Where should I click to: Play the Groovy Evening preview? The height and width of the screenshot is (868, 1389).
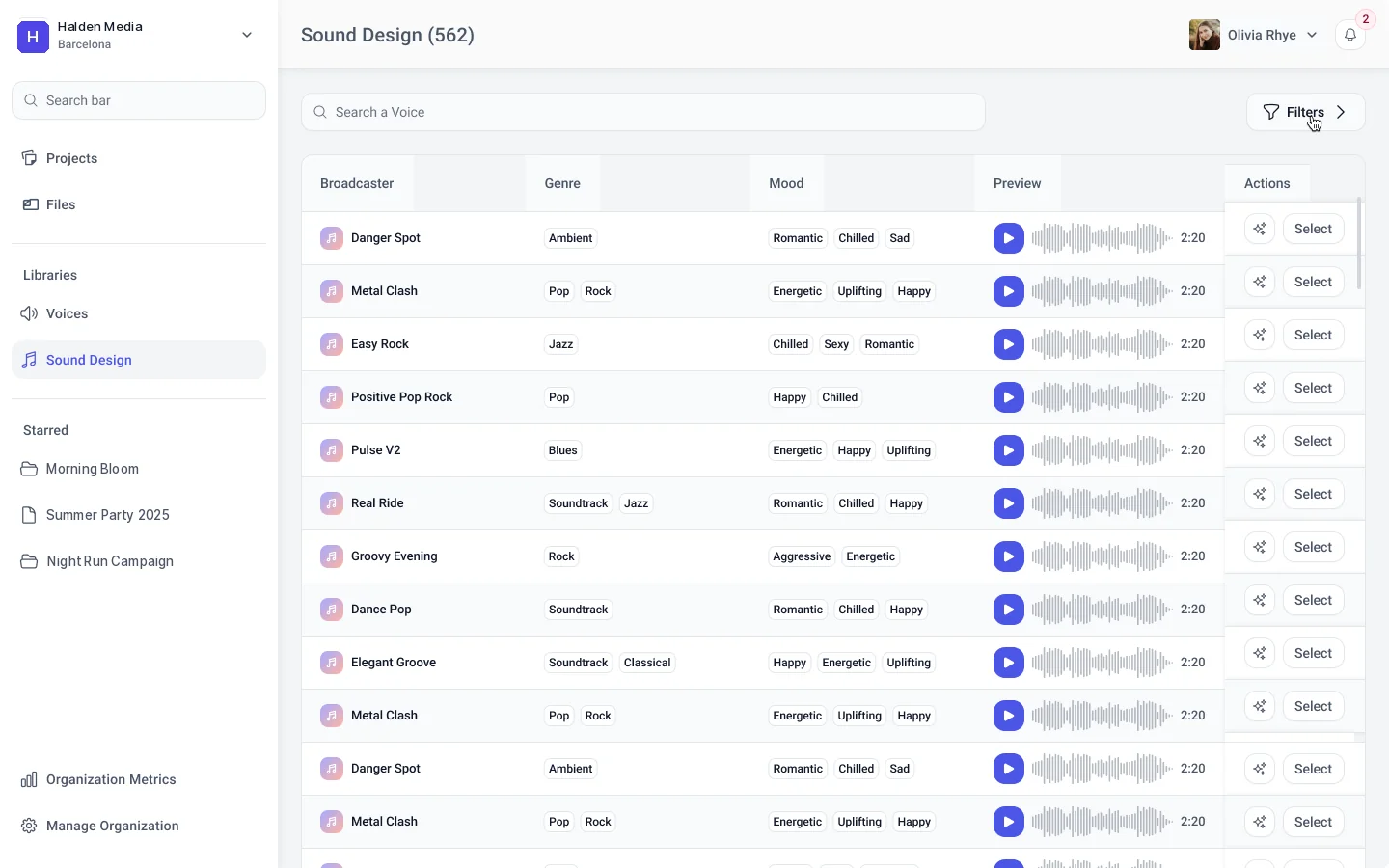(x=1008, y=556)
